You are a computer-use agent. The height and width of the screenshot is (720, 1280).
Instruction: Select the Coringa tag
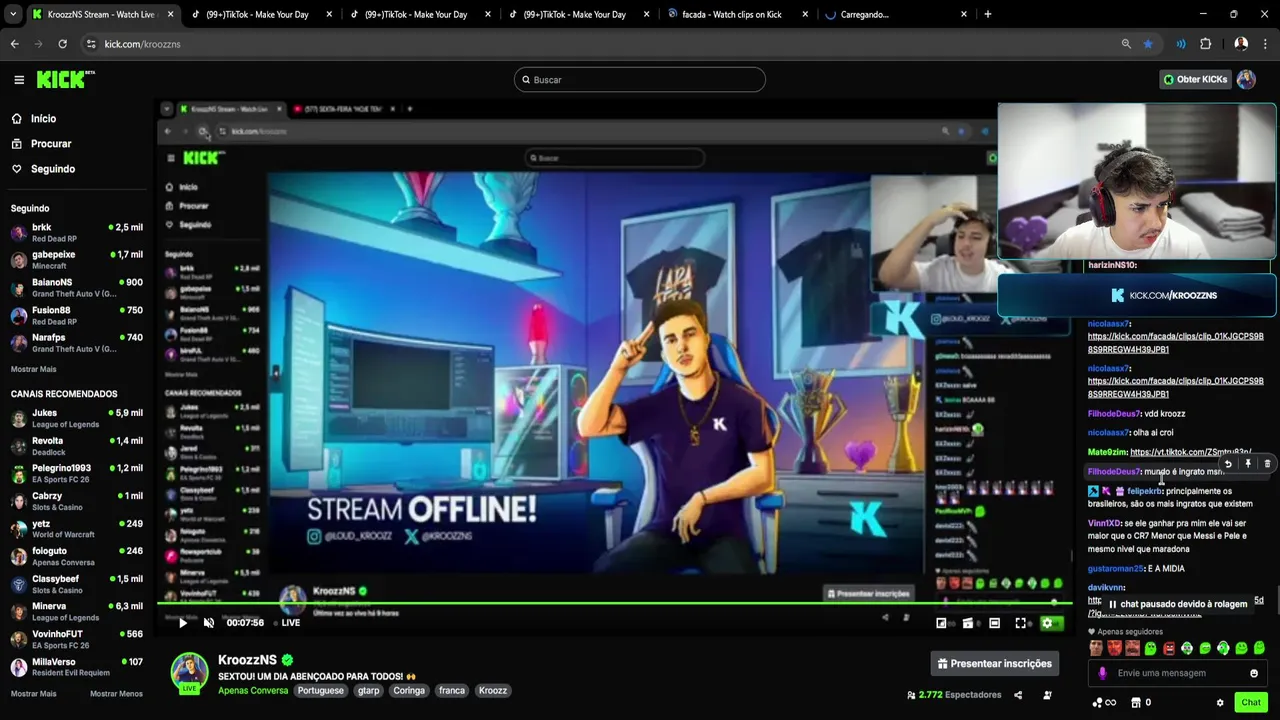(408, 691)
